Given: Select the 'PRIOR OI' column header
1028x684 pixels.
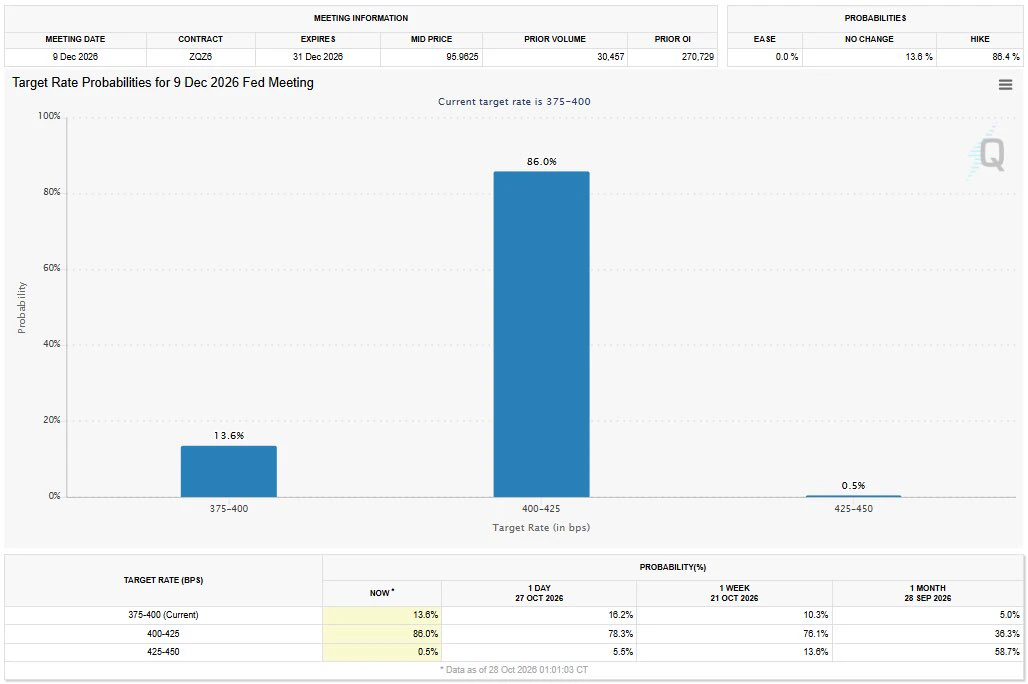Looking at the screenshot, I should (673, 39).
